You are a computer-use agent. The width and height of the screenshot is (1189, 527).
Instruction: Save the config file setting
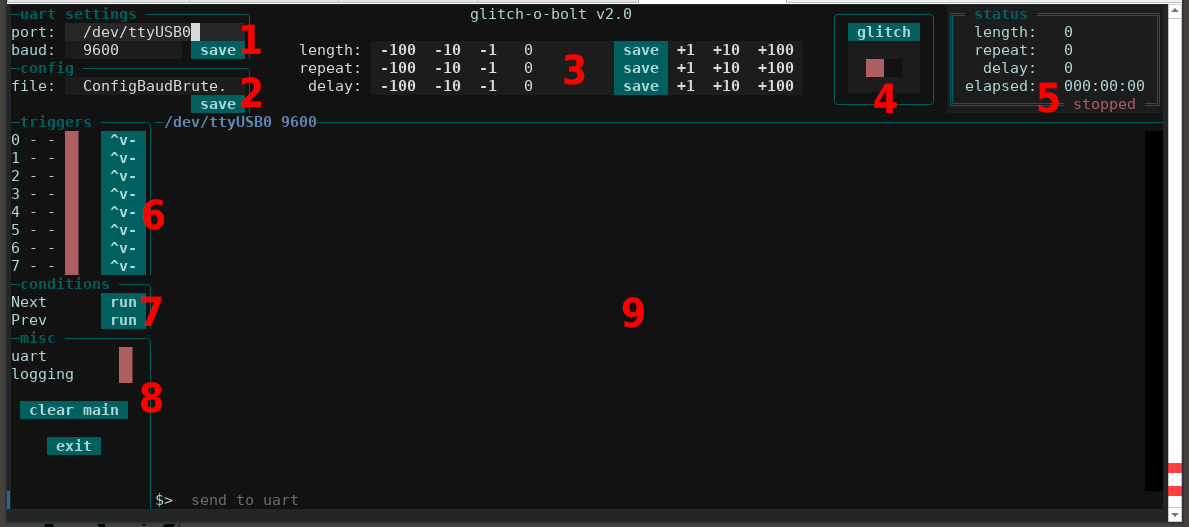click(217, 104)
